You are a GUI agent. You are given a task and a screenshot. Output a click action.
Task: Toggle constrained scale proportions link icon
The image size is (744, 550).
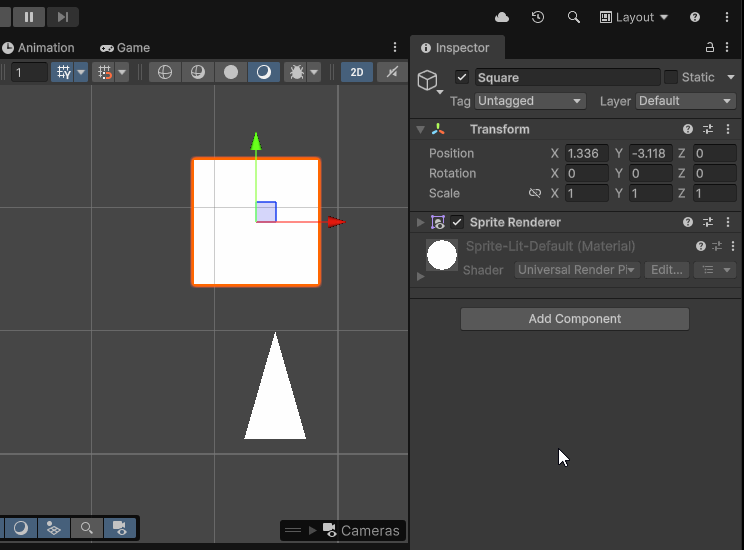[535, 193]
